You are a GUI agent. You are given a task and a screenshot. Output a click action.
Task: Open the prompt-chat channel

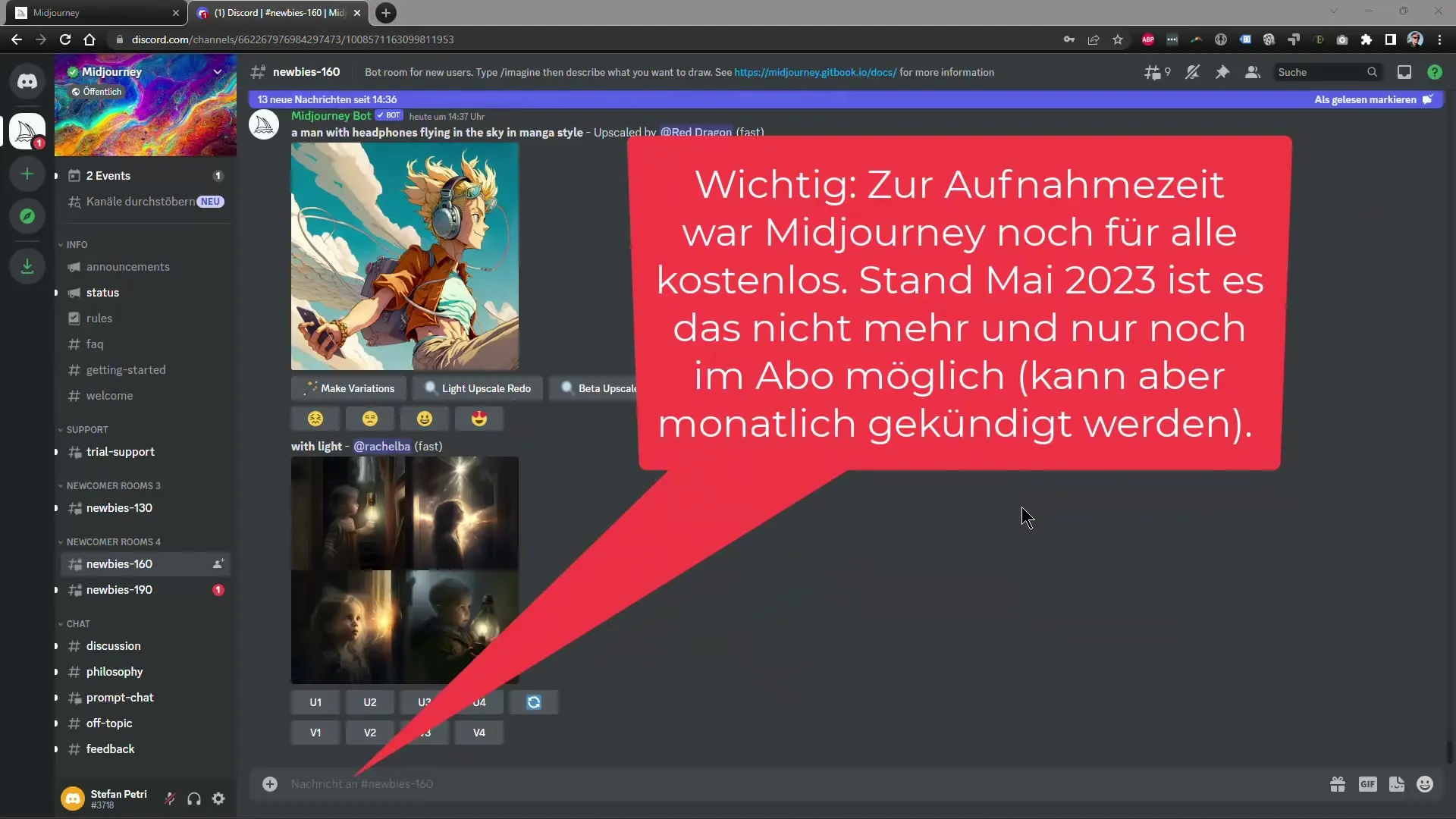(145, 698)
